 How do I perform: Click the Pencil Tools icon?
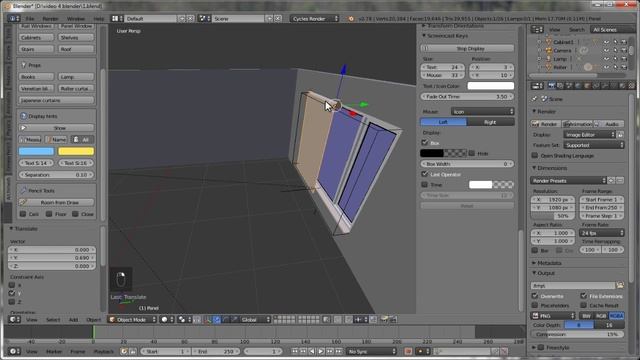click(23, 190)
